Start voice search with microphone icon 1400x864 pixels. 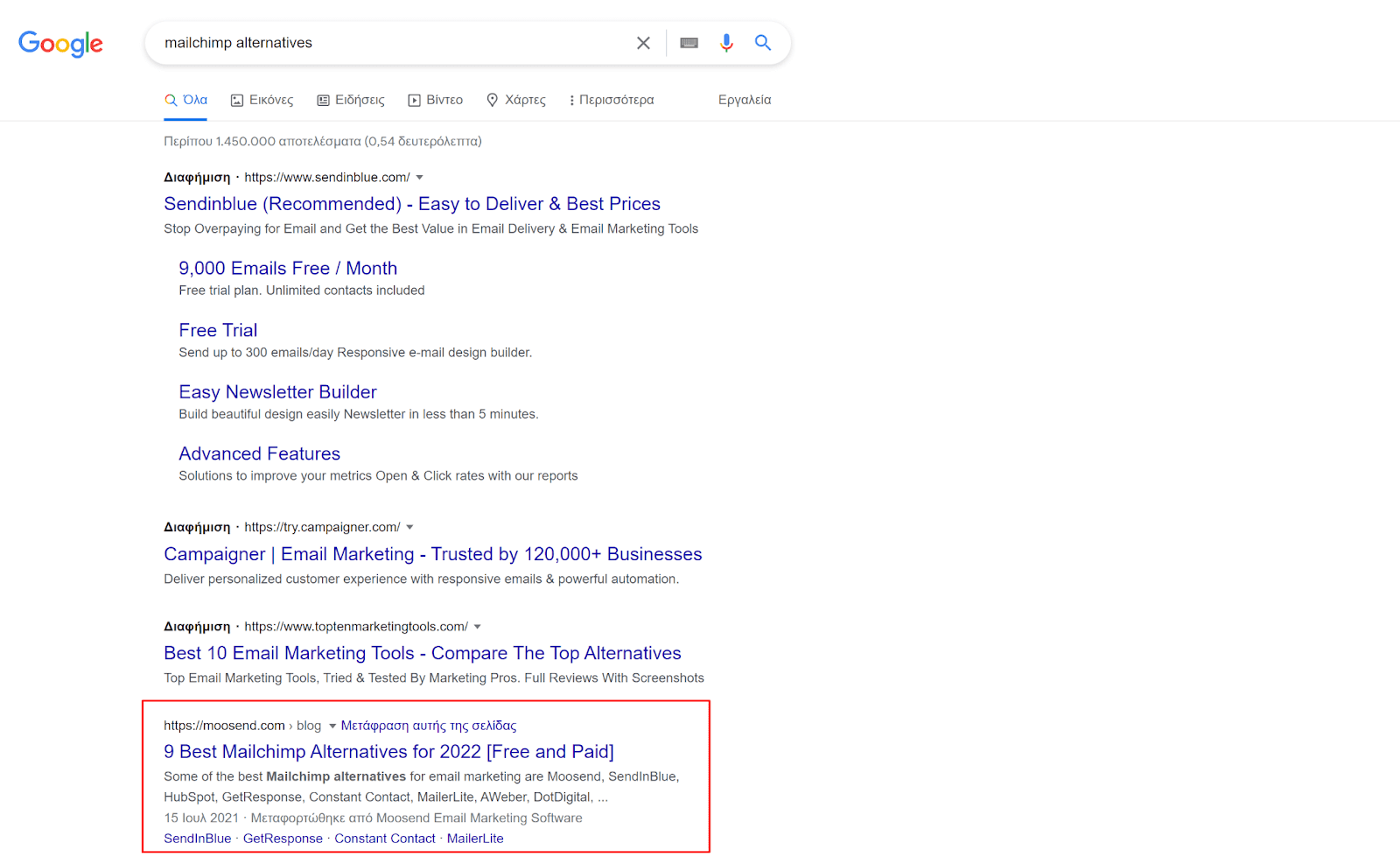[726, 43]
